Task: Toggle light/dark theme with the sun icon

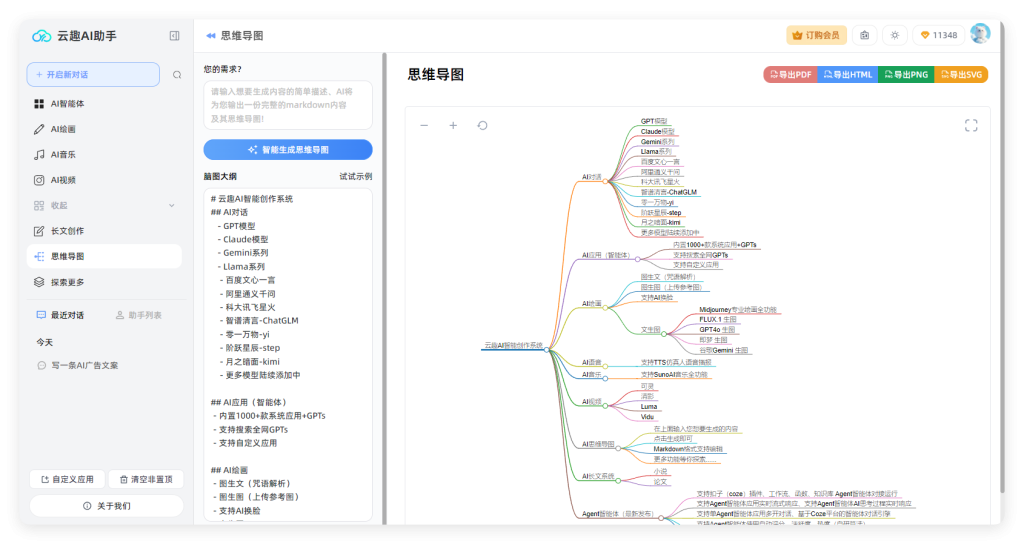Action: [x=894, y=35]
